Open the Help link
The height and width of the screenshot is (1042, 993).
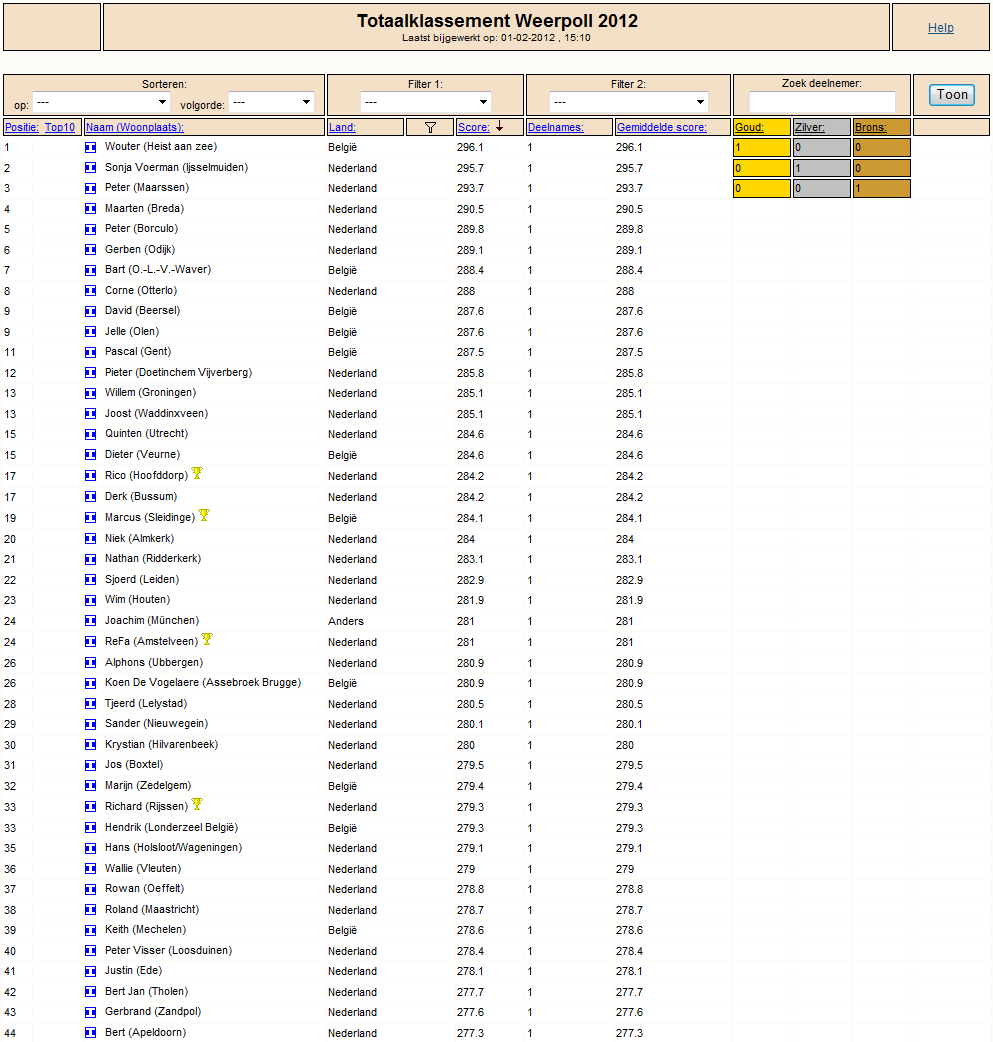point(940,28)
